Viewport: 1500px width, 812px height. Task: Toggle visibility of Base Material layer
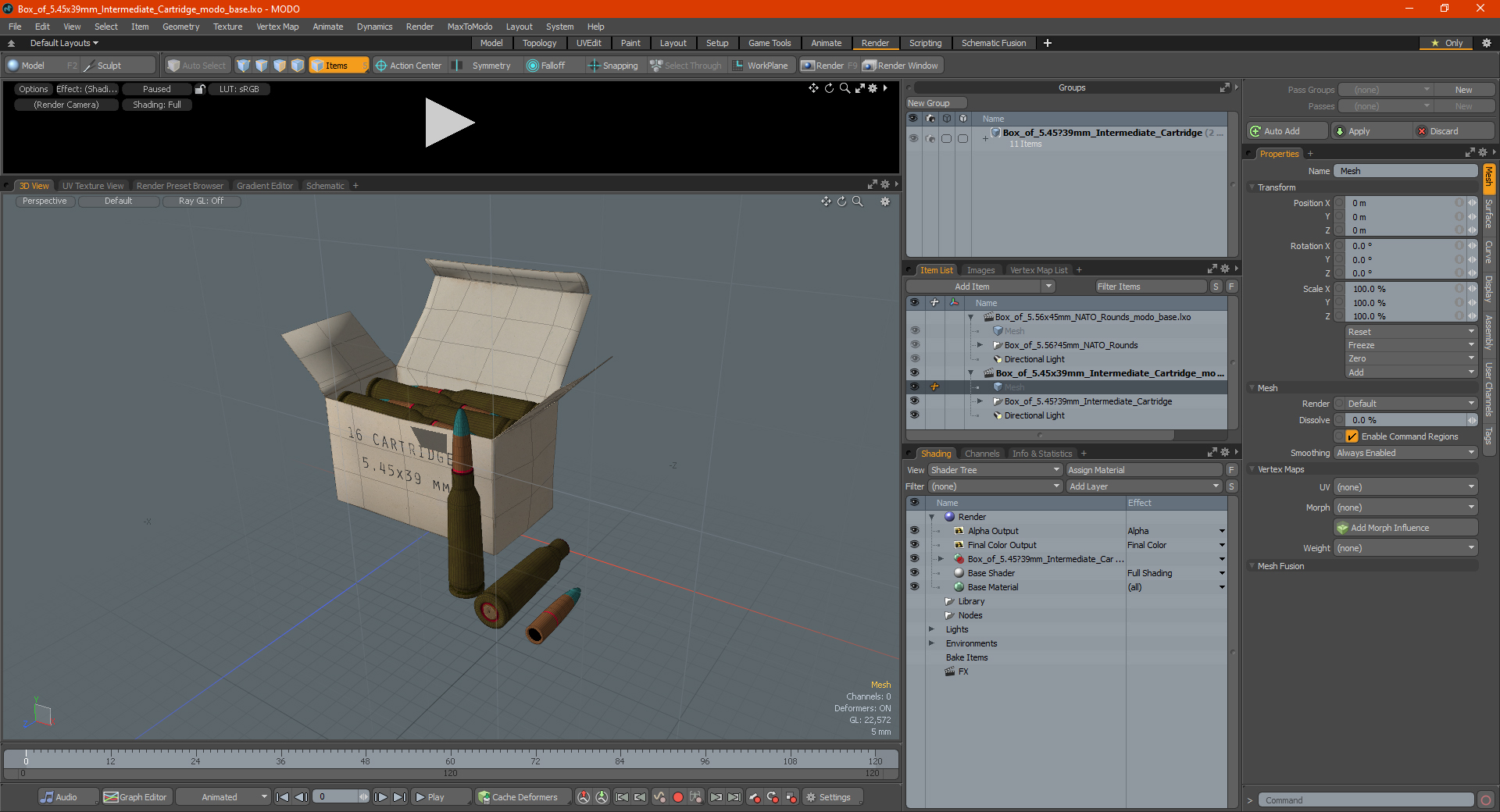point(915,587)
